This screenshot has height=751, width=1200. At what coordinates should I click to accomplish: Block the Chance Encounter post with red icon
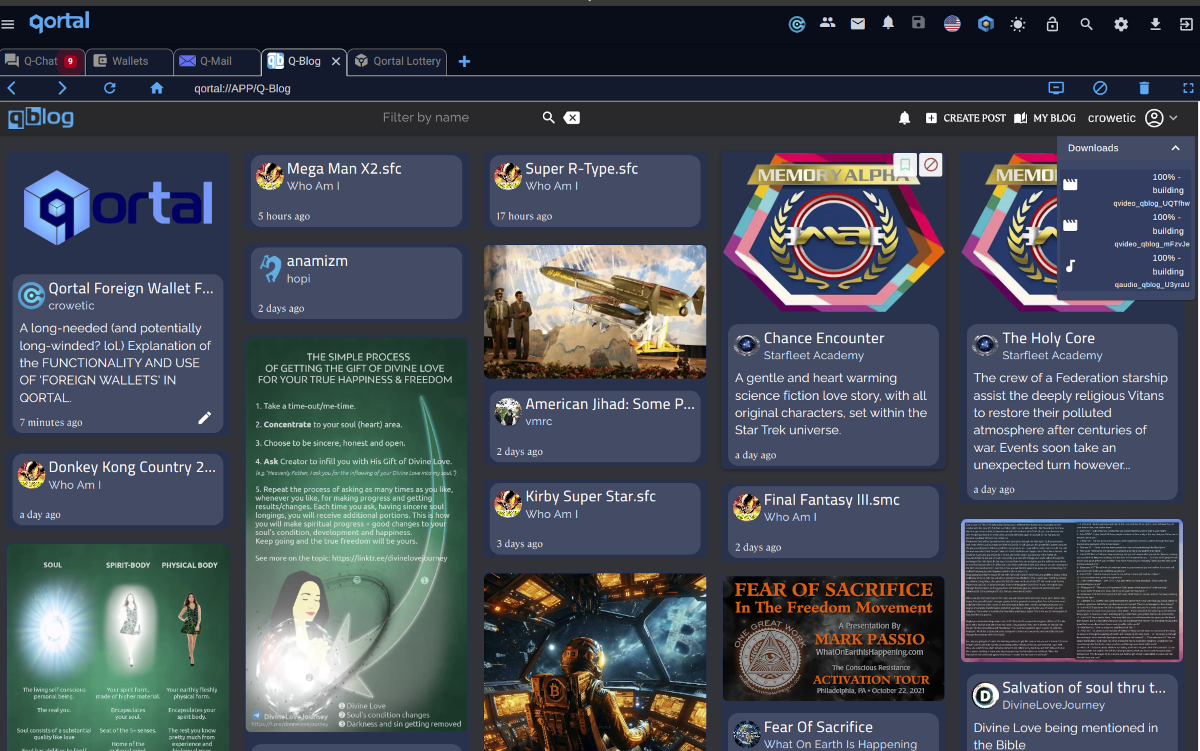[931, 164]
